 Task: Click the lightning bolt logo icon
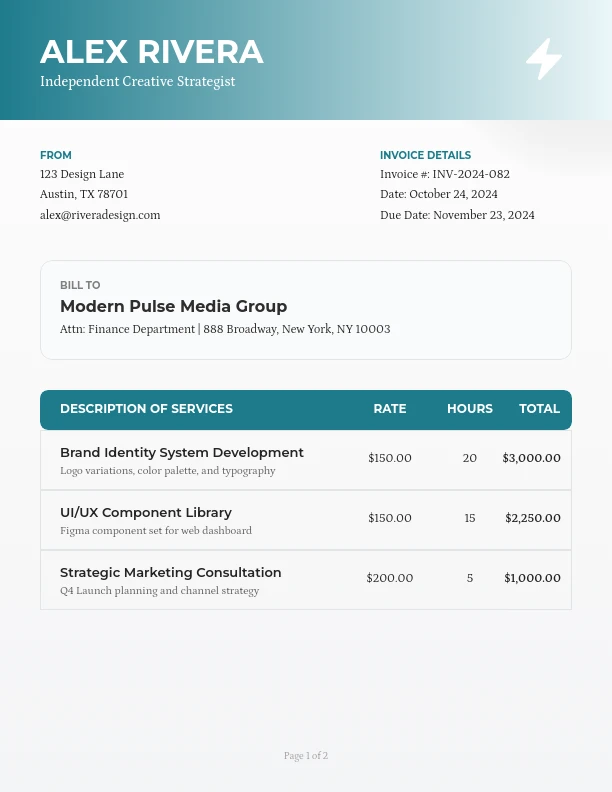coord(544,59)
